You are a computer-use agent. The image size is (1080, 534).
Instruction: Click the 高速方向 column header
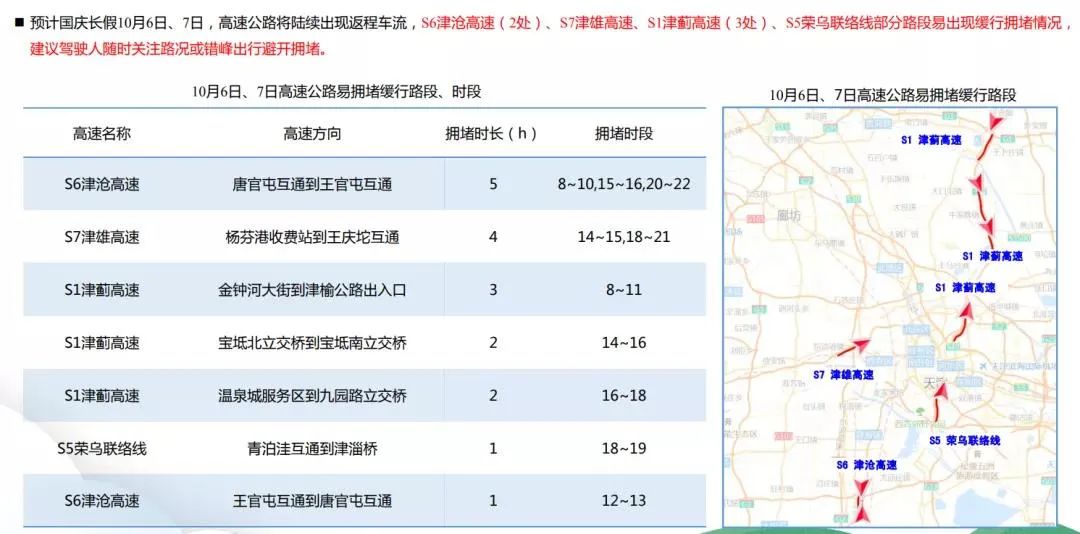[312, 133]
